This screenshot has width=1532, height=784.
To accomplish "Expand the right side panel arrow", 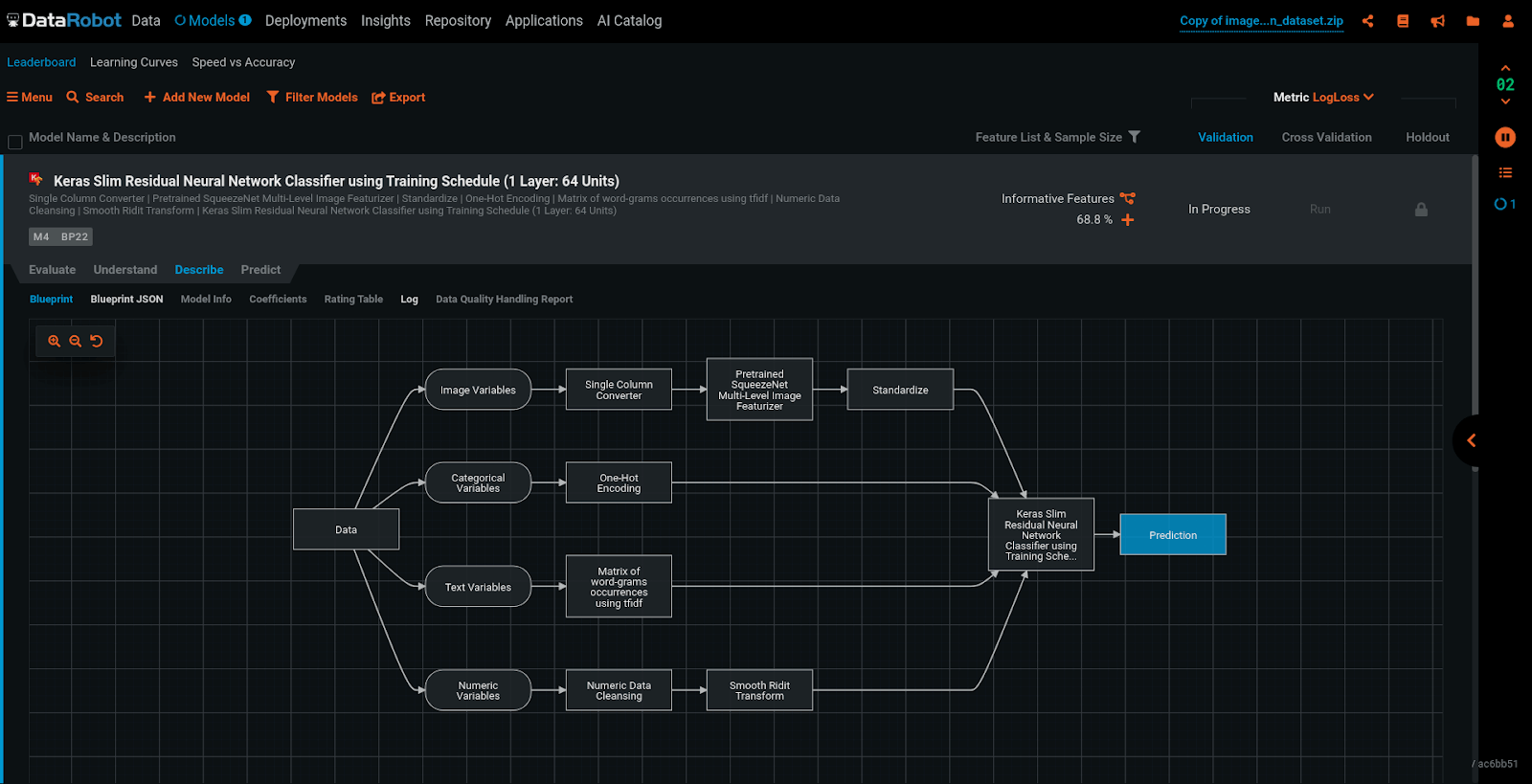I will pos(1471,440).
